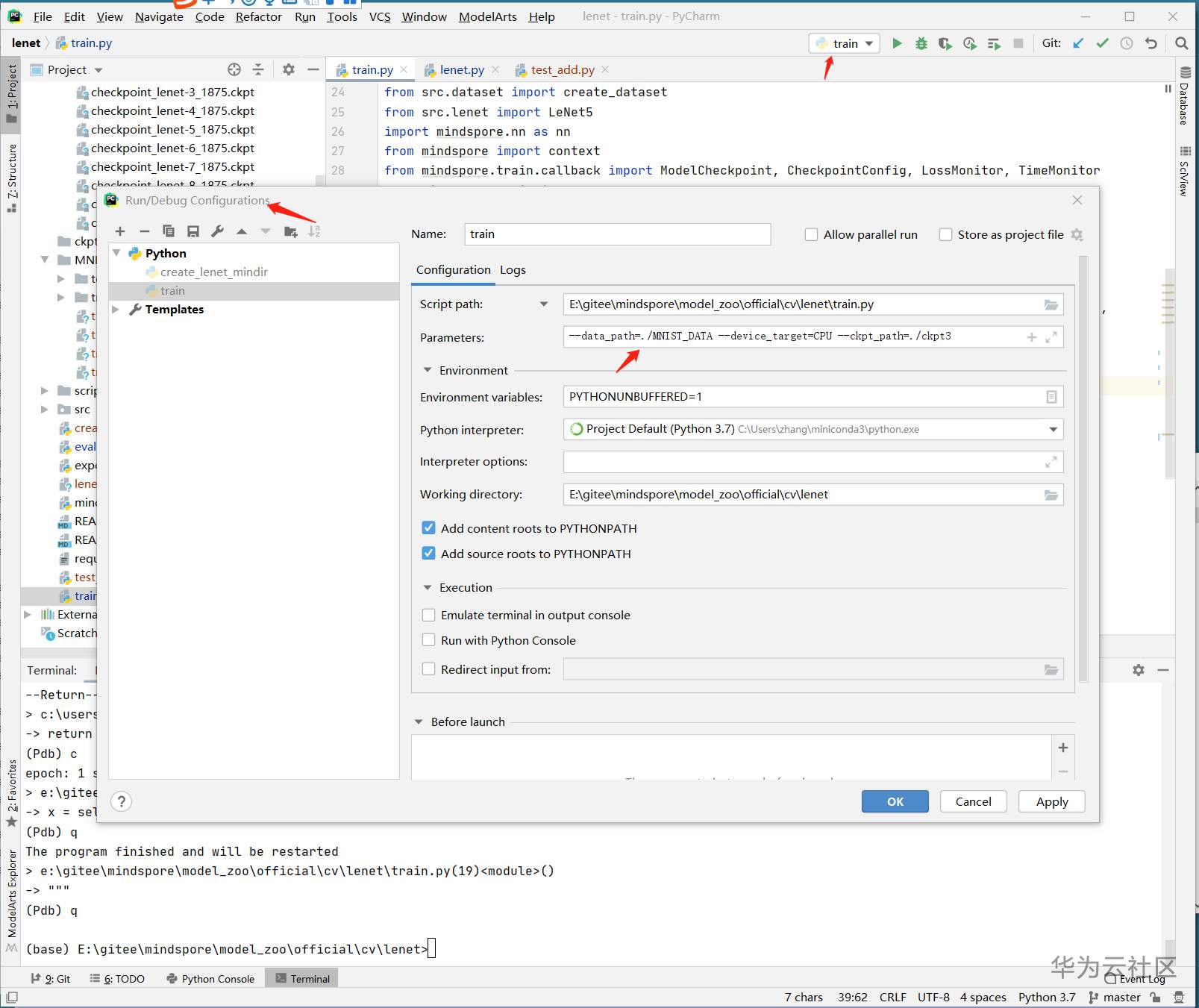Collapse the Before launch section
This screenshot has width=1199, height=1008.
[x=419, y=722]
